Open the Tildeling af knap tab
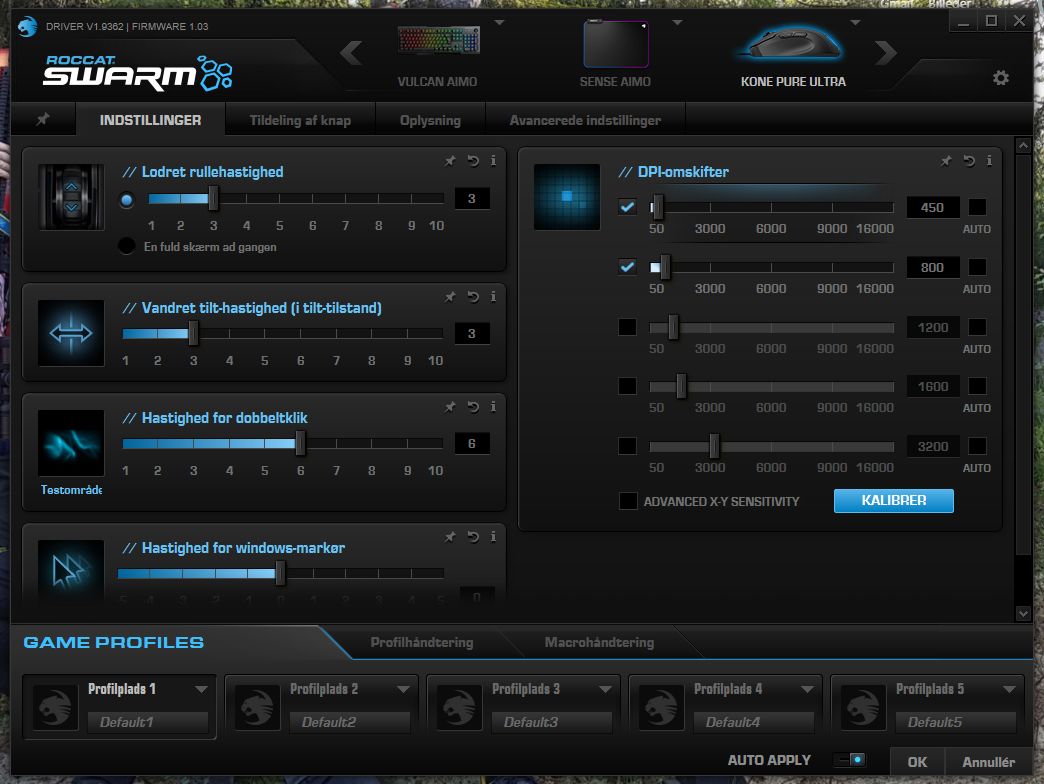This screenshot has width=1044, height=784. (x=300, y=120)
